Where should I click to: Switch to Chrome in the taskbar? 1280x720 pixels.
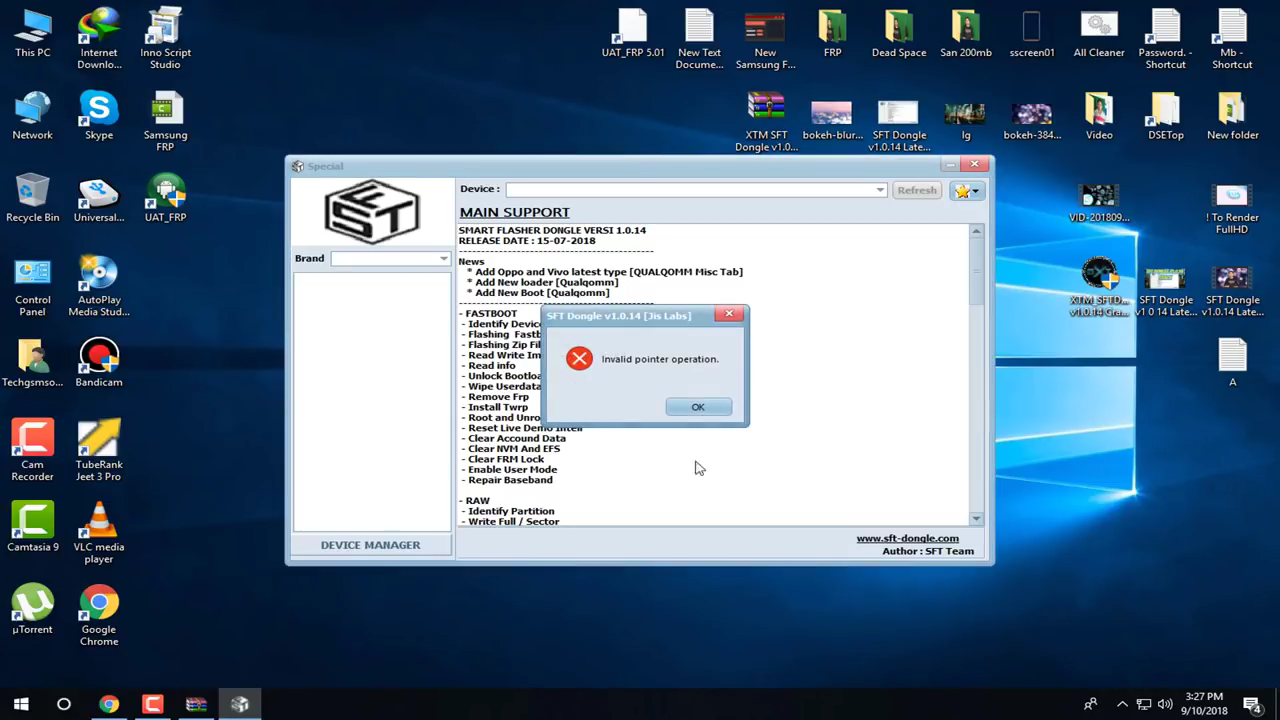click(109, 704)
